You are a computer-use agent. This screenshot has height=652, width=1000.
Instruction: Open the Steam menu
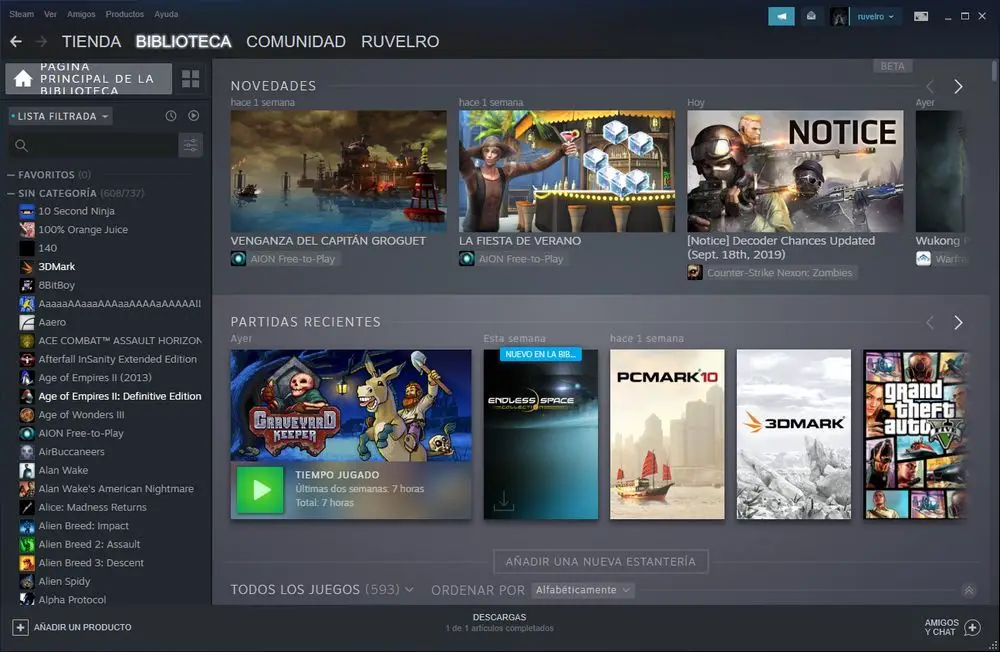click(21, 14)
